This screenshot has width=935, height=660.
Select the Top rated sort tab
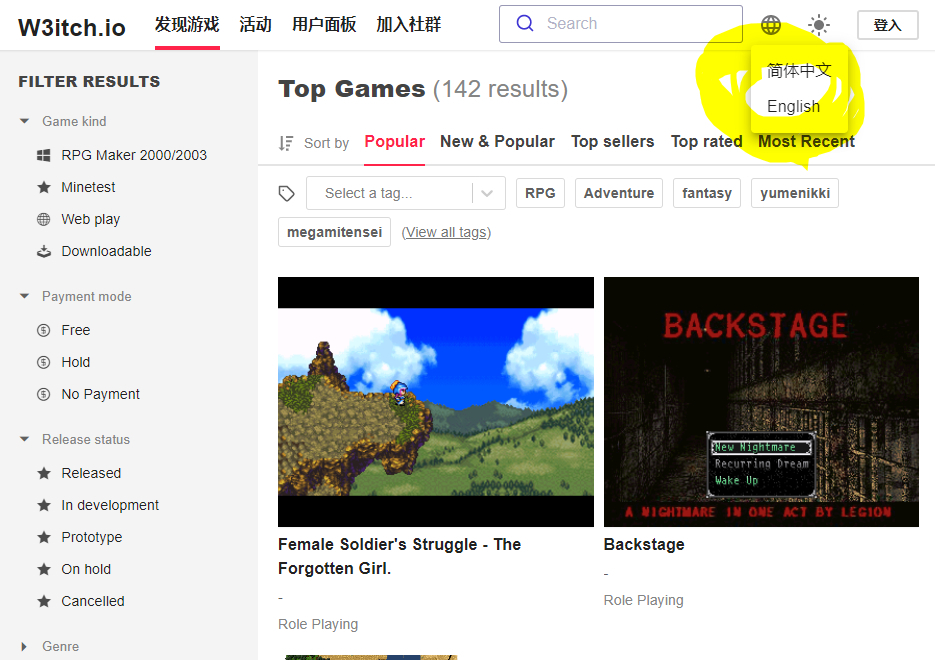coord(706,142)
